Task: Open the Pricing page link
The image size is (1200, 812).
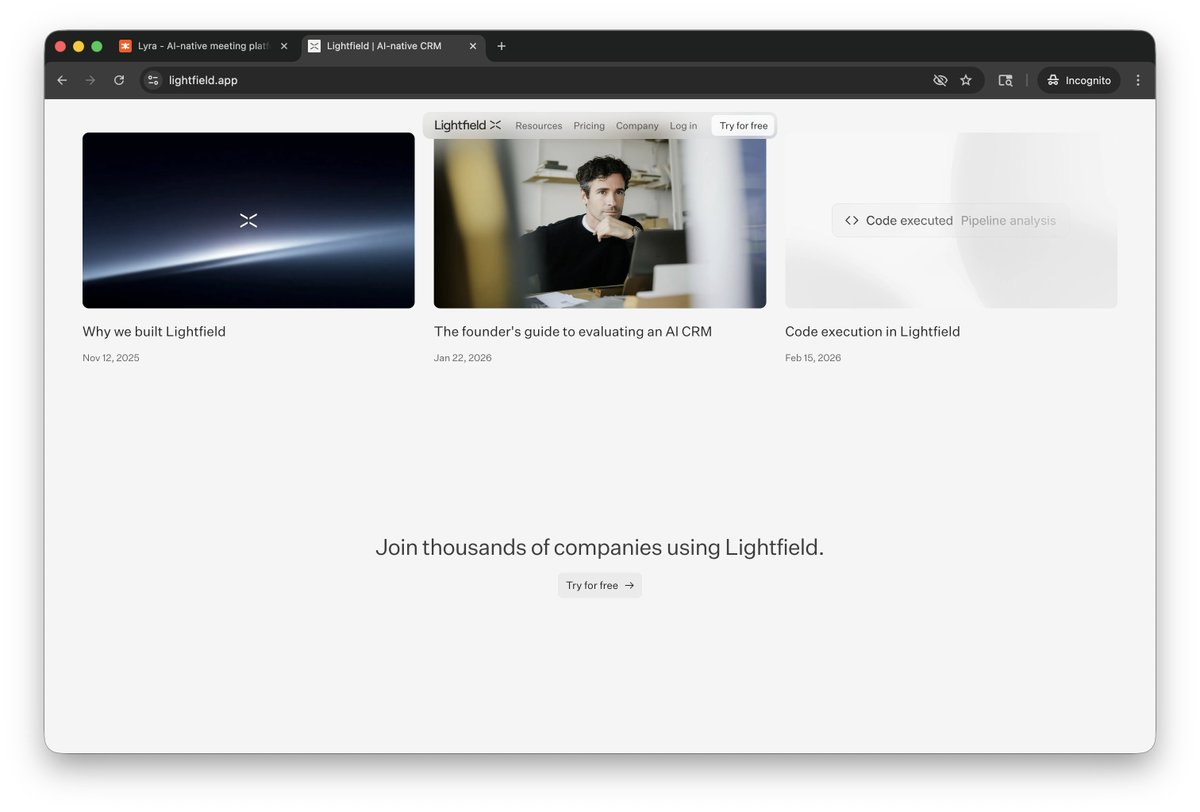Action: tap(589, 126)
